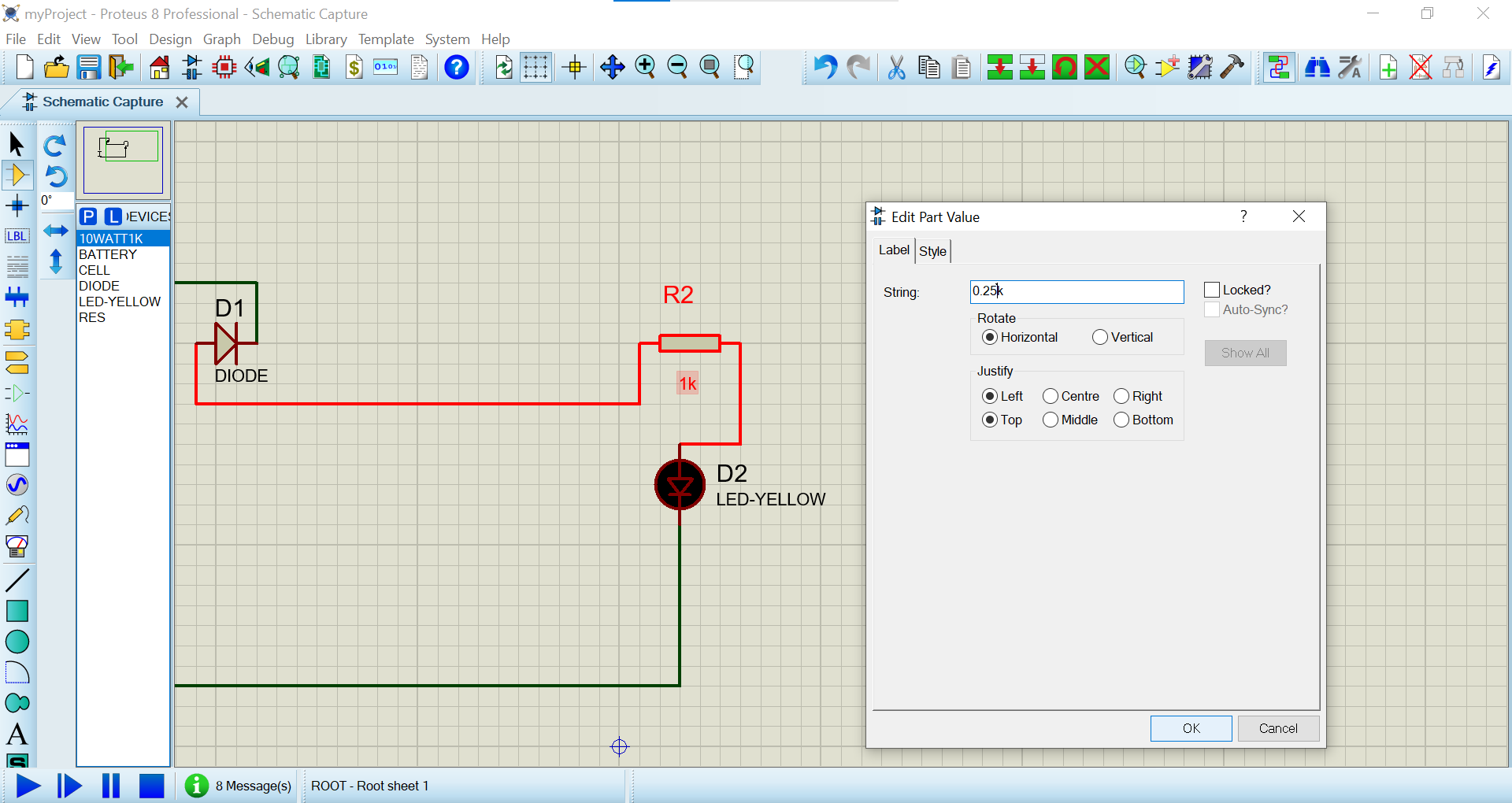Pick devices with the P button

coord(88,216)
